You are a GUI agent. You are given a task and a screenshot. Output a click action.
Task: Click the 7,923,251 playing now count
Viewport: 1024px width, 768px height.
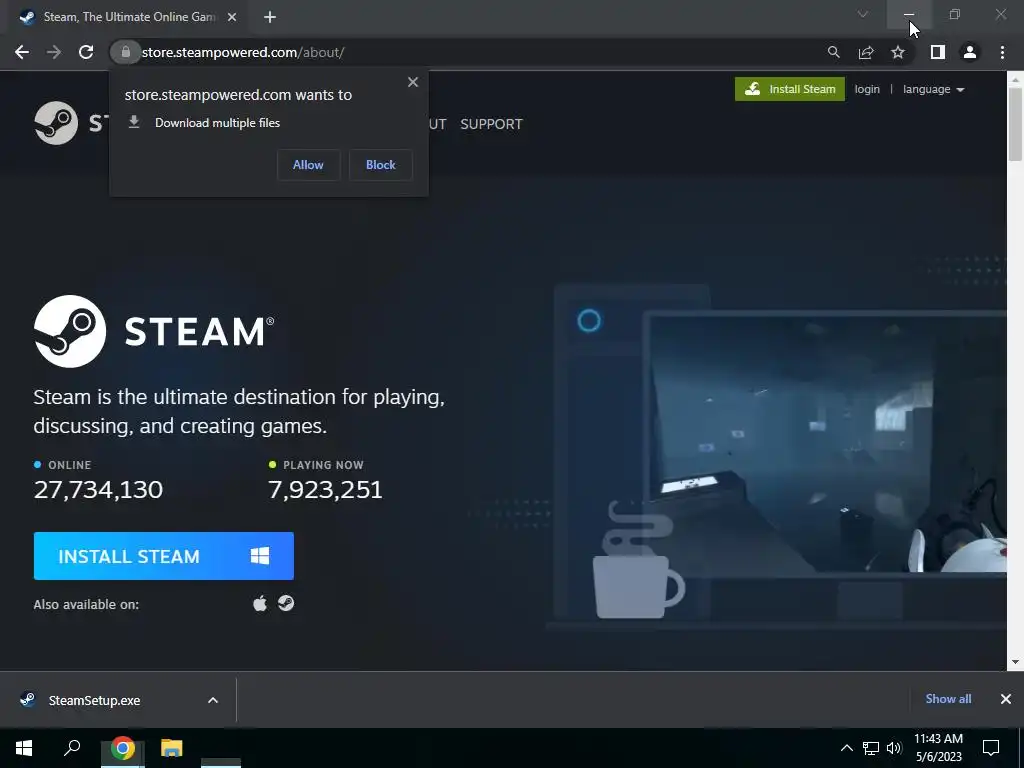click(325, 490)
